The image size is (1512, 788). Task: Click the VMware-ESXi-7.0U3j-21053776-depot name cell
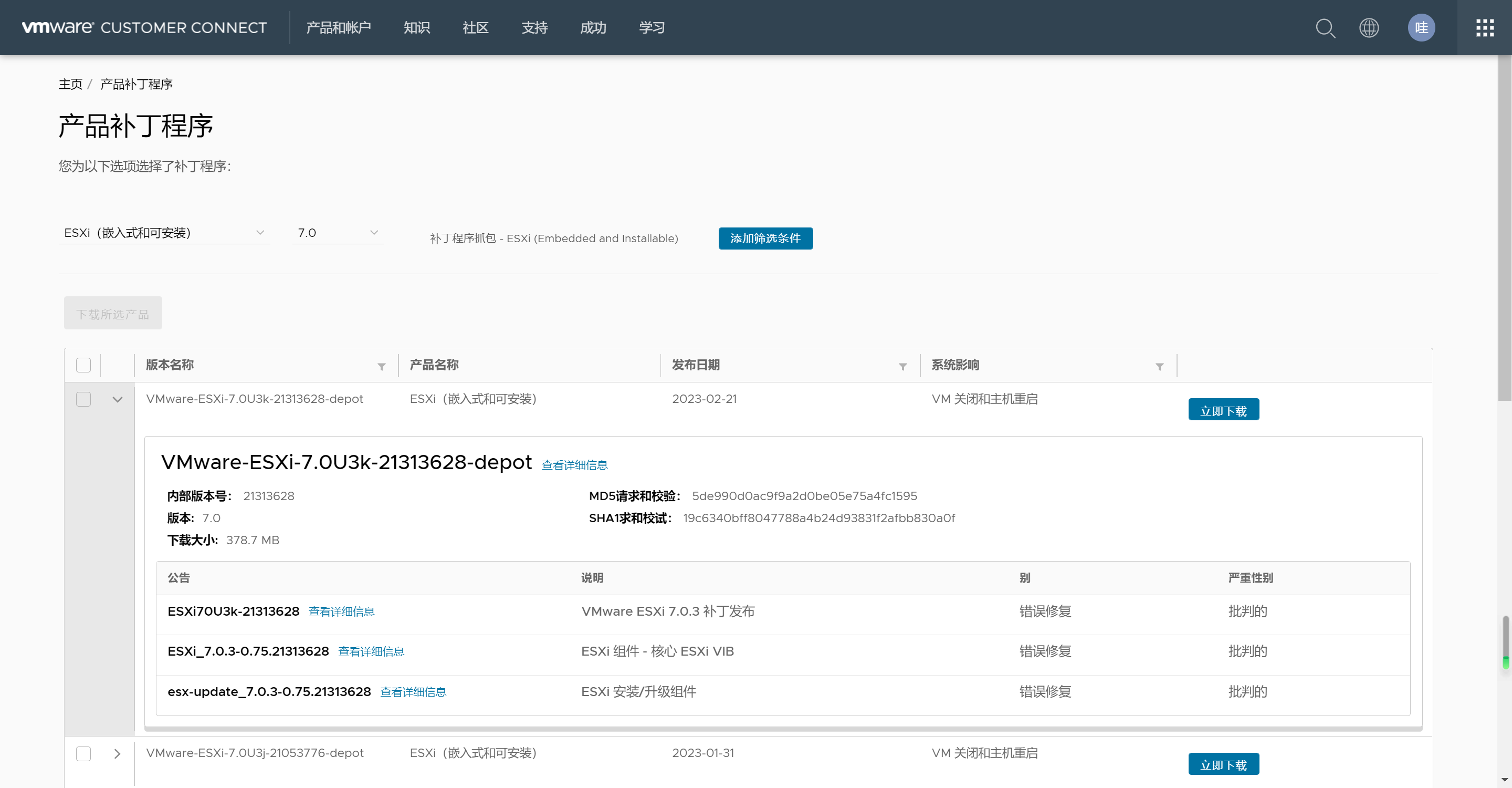[255, 753]
